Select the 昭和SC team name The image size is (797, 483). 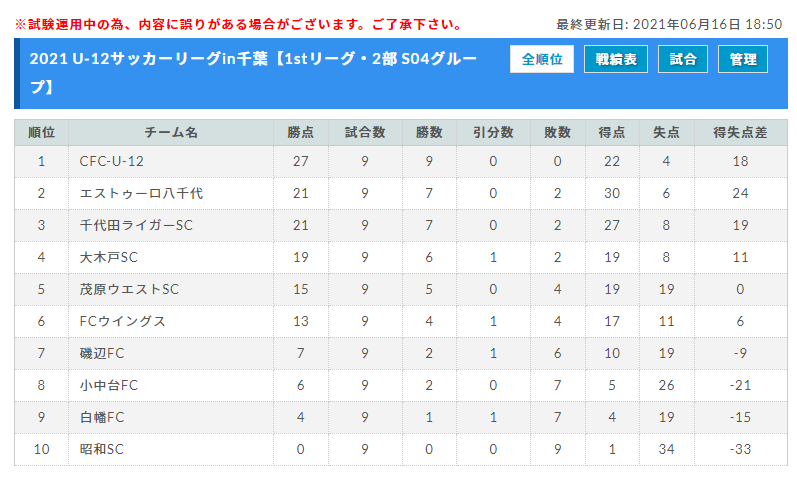(101, 449)
